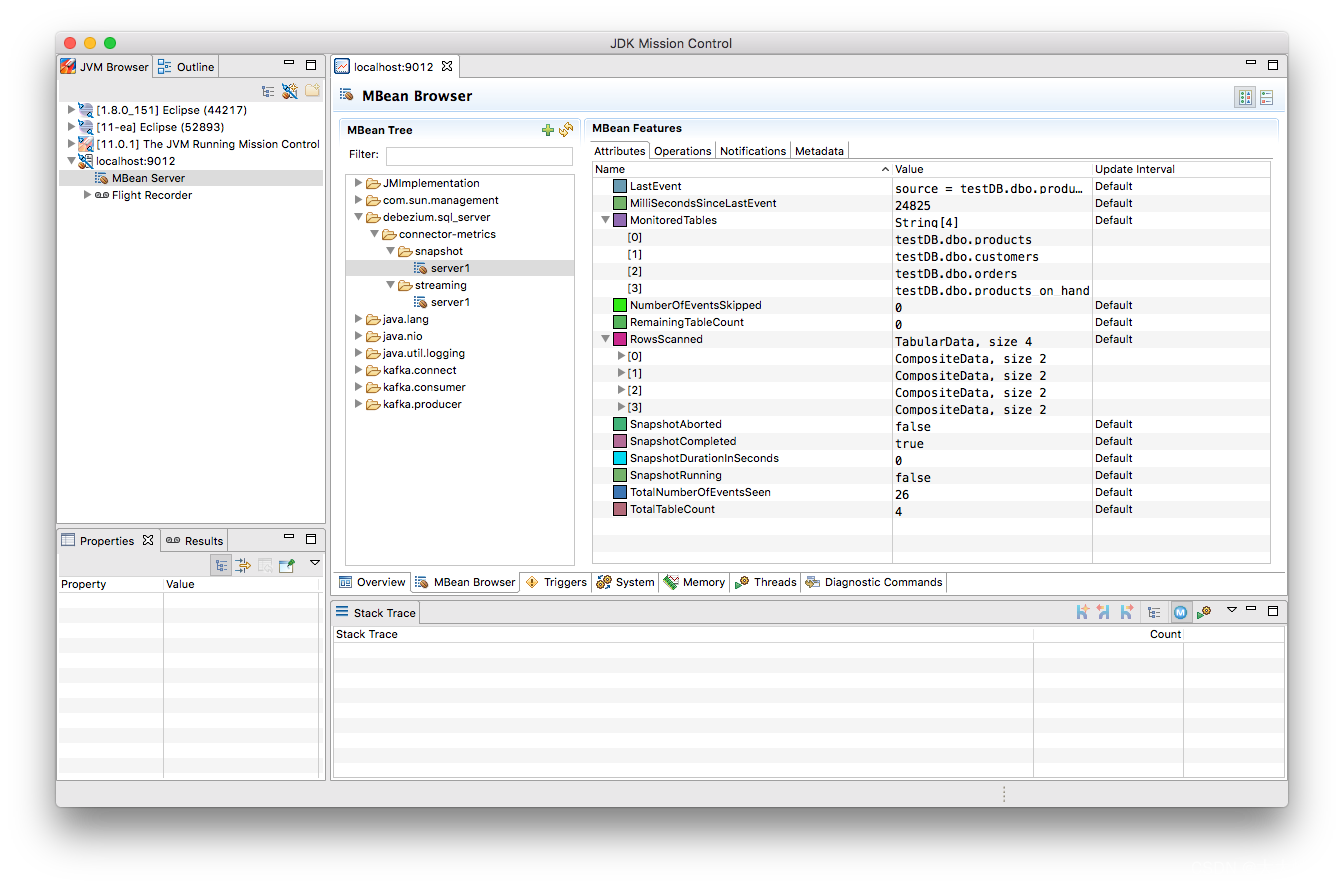Select MBean Server in JVM Browser
1344x887 pixels.
148,178
